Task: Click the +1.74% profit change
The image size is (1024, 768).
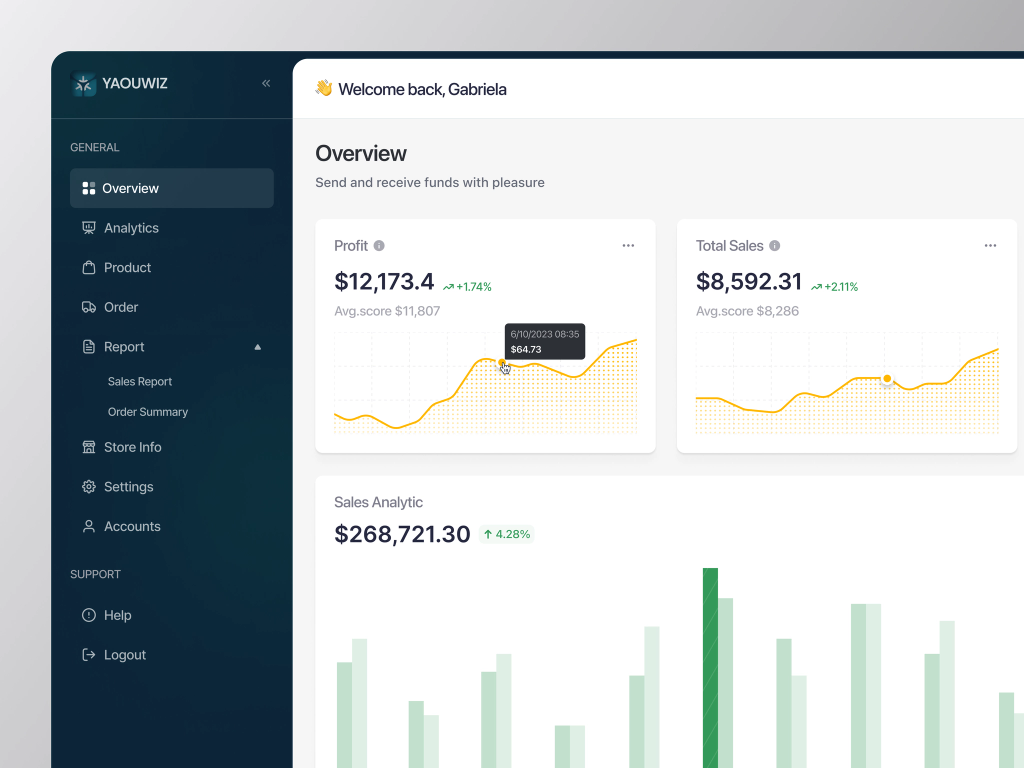Action: (x=473, y=287)
